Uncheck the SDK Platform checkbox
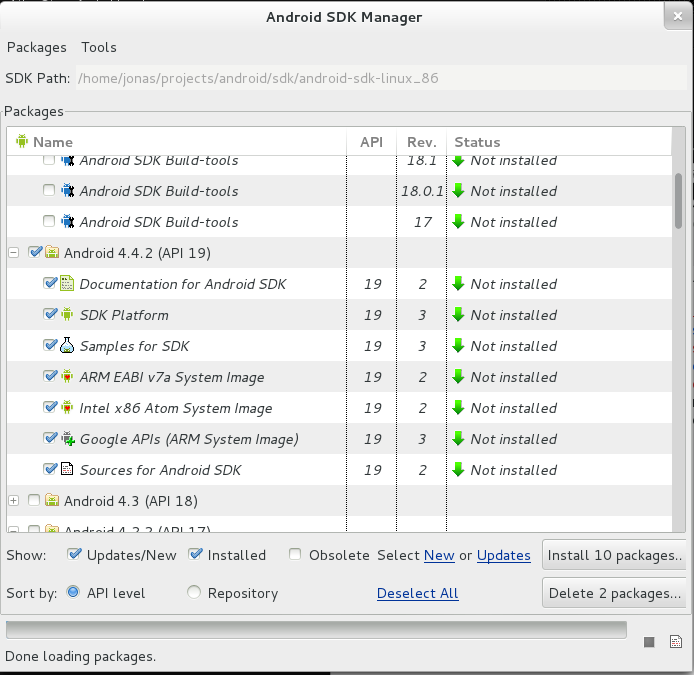Viewport: 694px width, 675px height. (x=50, y=314)
